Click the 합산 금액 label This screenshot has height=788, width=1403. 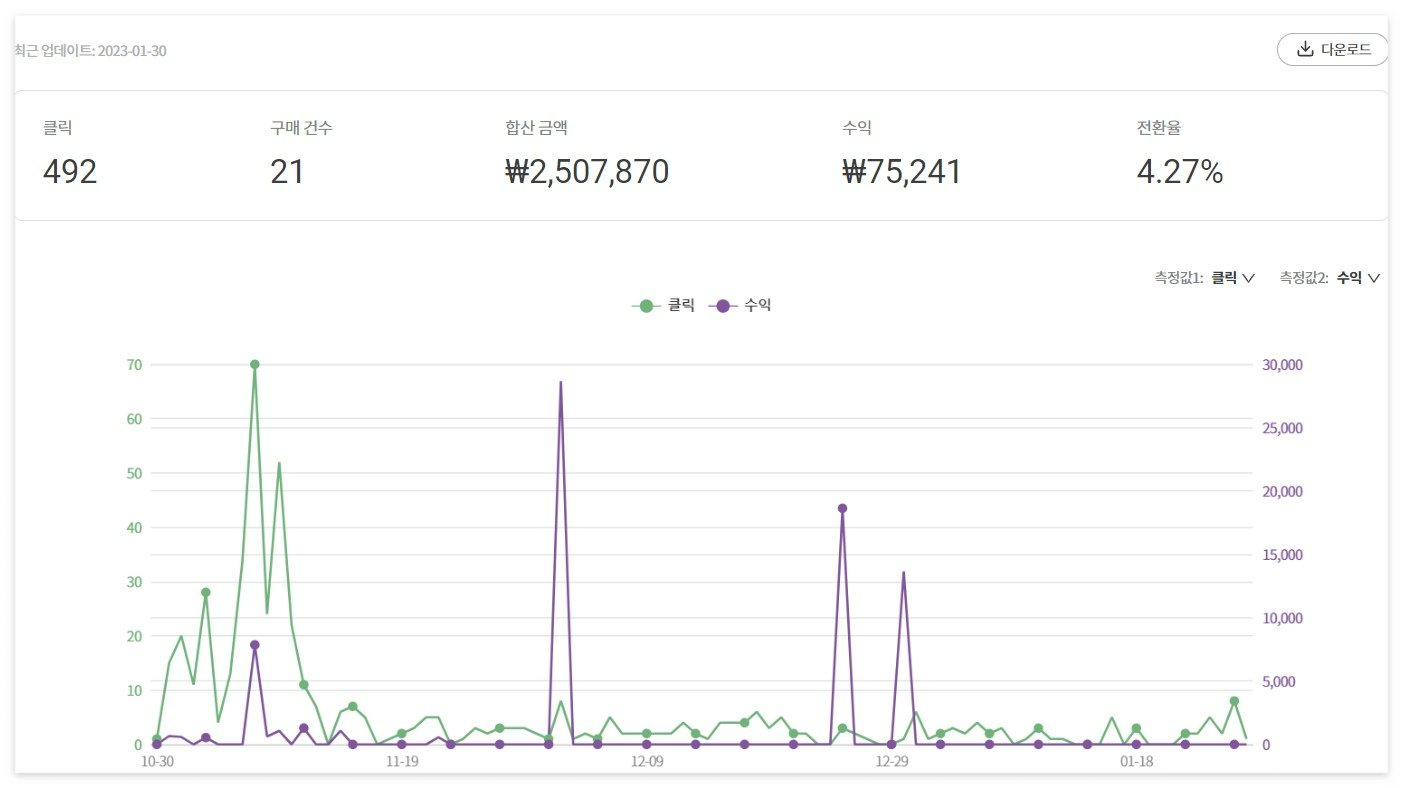[537, 128]
